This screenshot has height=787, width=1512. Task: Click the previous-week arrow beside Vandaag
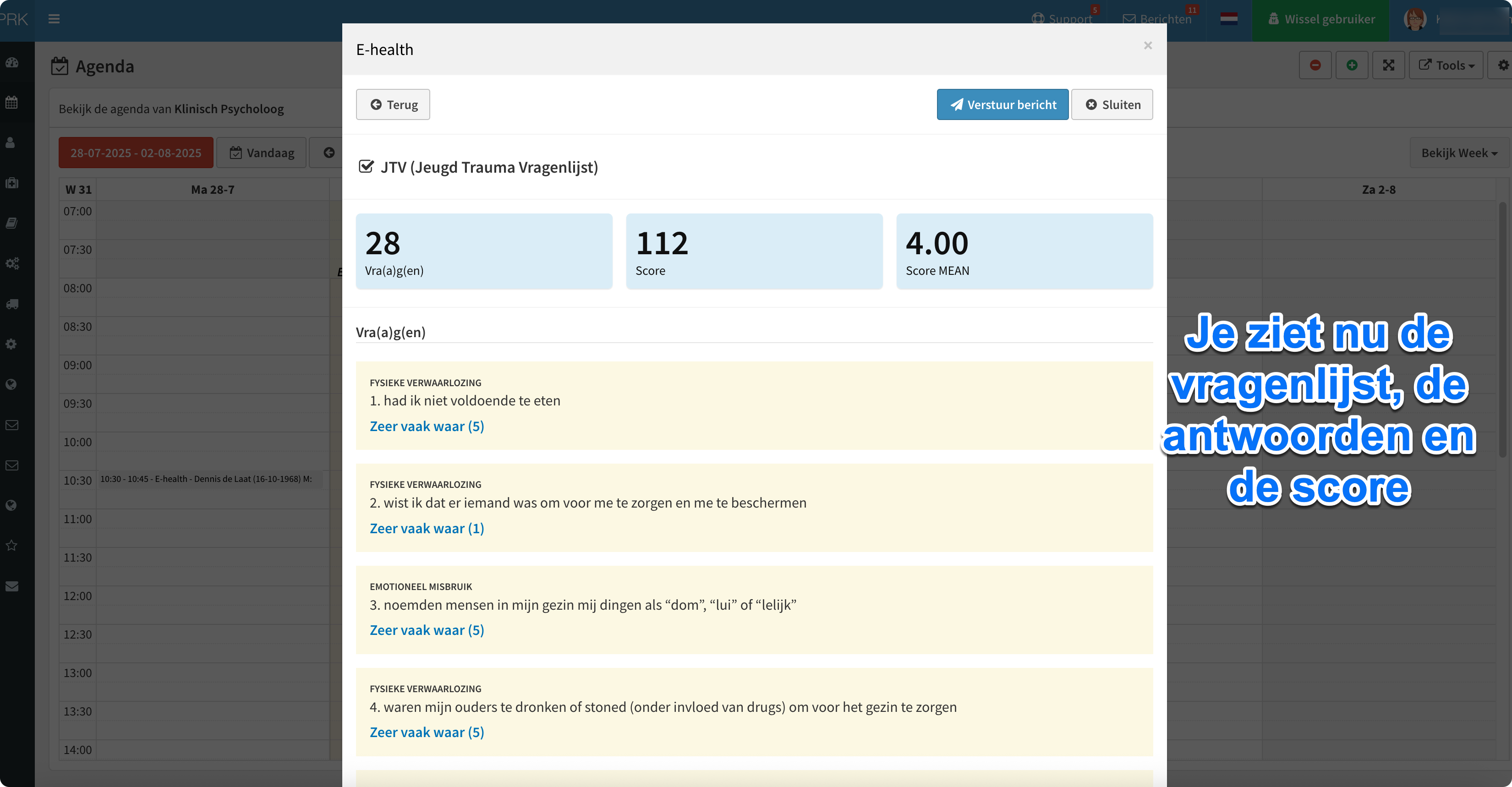329,153
